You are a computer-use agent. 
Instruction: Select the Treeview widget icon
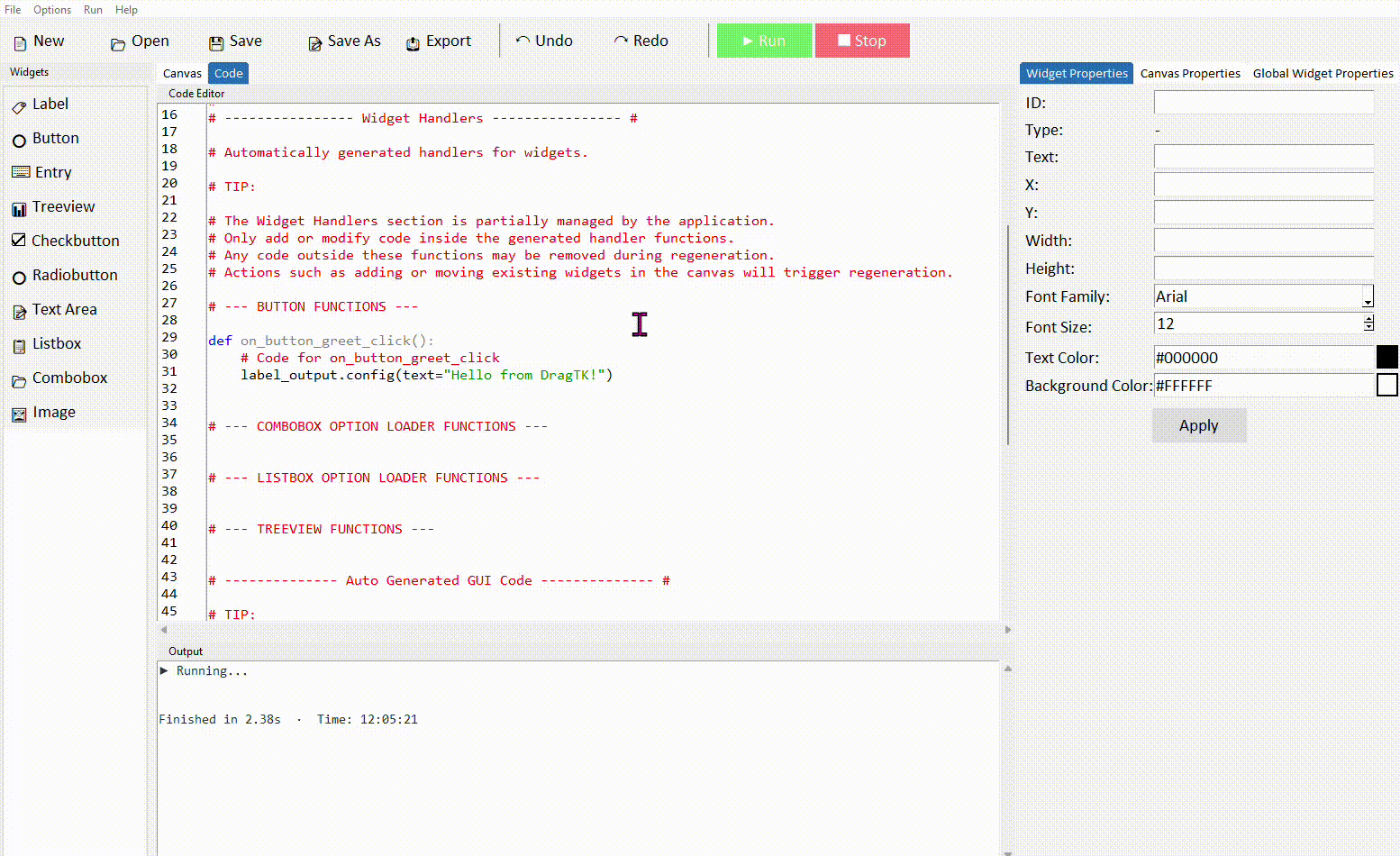click(x=19, y=209)
